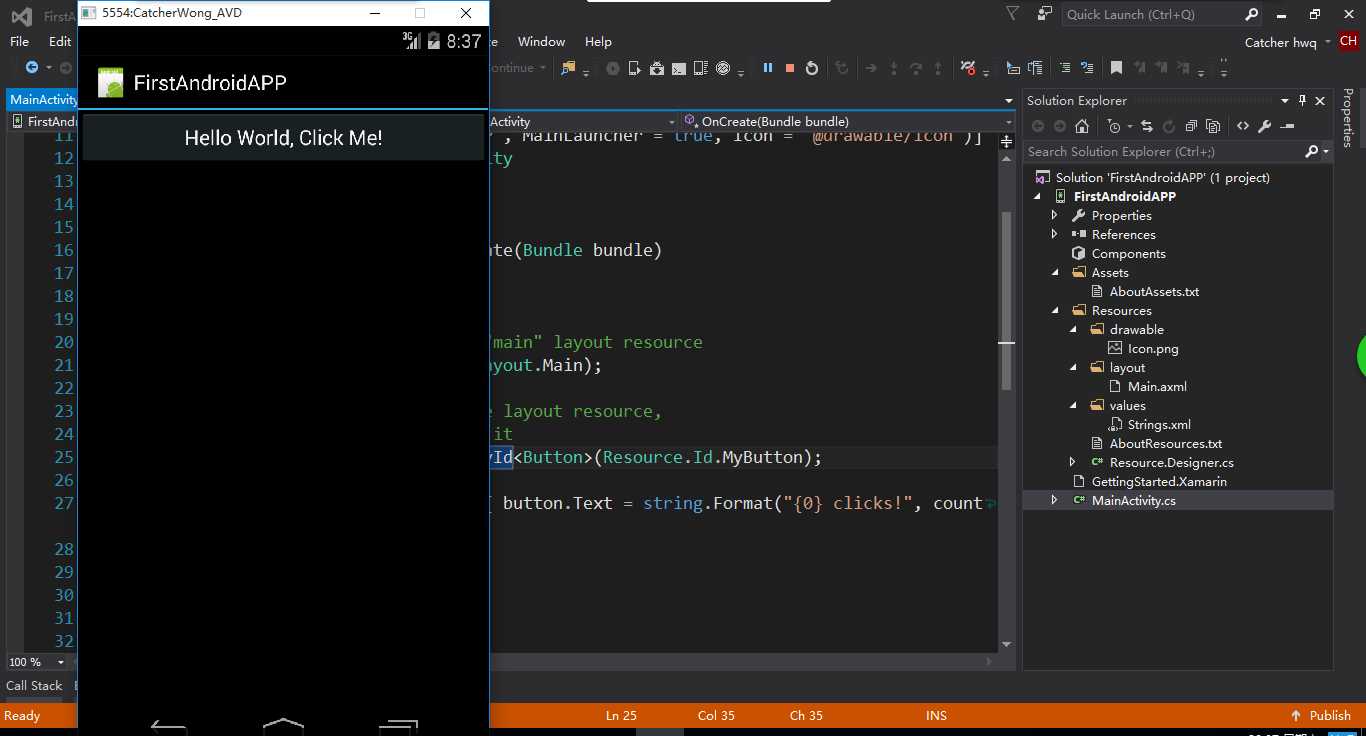1366x736 pixels.
Task: Click the feedback icon beside Quick Launch
Action: [1045, 14]
